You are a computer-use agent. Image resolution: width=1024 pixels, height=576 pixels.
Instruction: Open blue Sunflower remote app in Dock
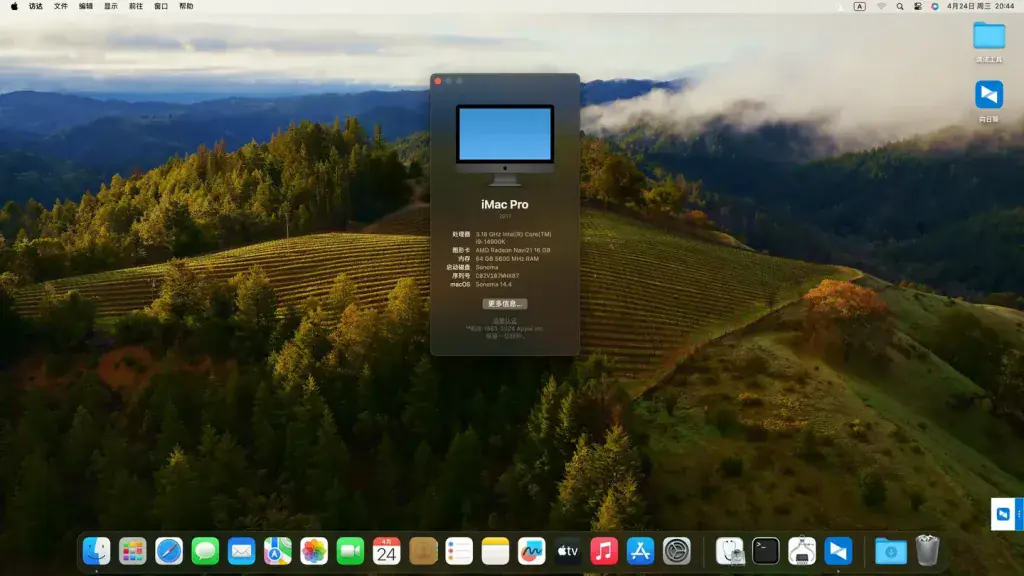839,551
